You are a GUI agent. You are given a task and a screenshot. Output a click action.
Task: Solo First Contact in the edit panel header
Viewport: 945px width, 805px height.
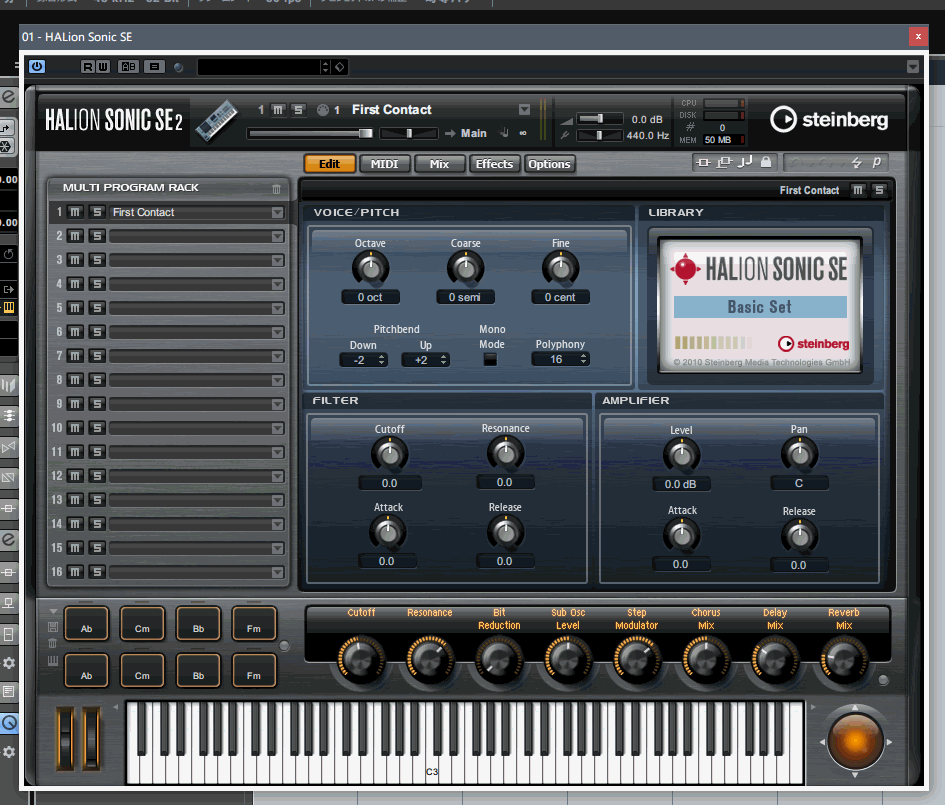point(879,190)
